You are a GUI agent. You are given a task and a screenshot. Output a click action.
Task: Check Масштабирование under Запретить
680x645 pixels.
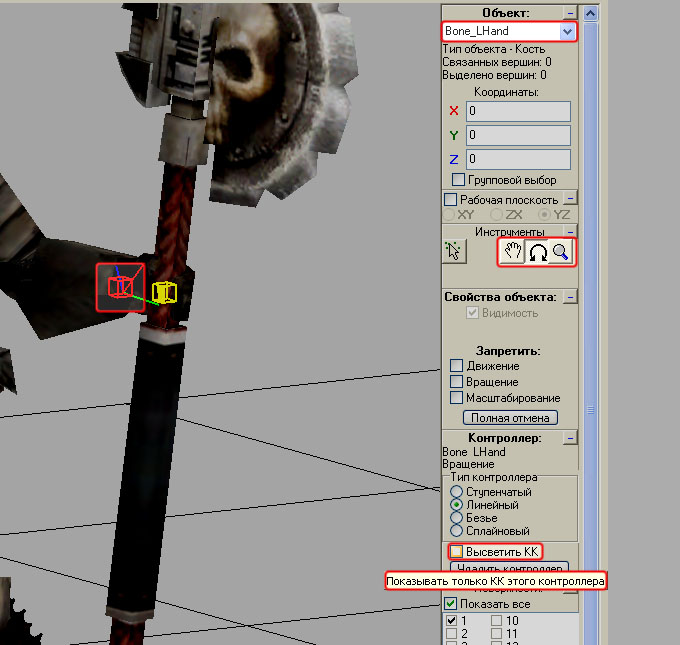[x=456, y=398]
